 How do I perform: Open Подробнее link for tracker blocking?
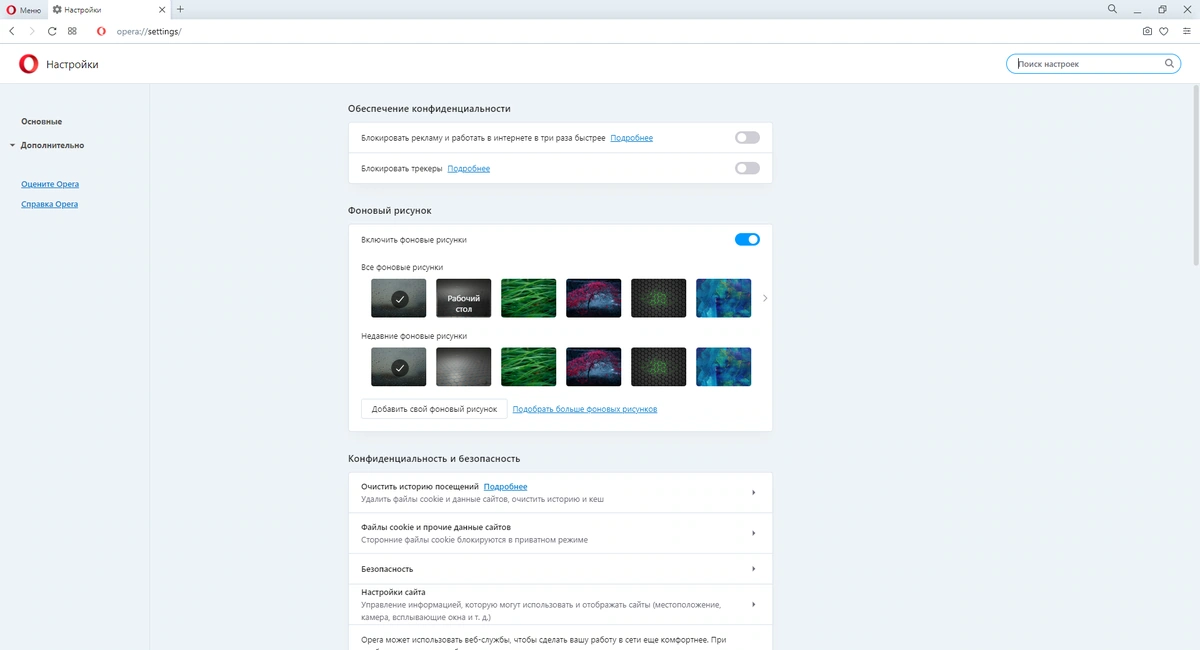(469, 169)
